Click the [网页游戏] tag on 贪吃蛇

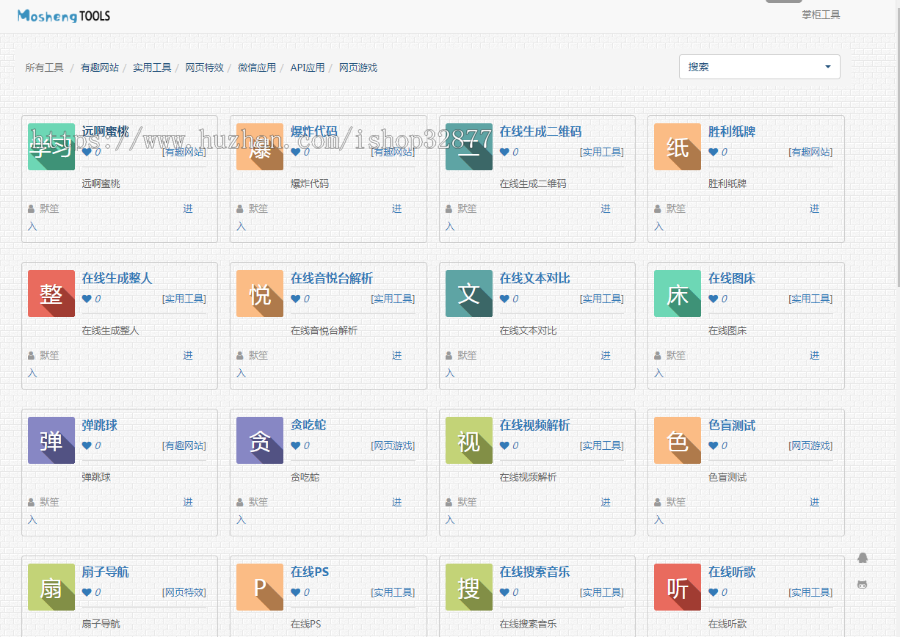pyautogui.click(x=393, y=445)
